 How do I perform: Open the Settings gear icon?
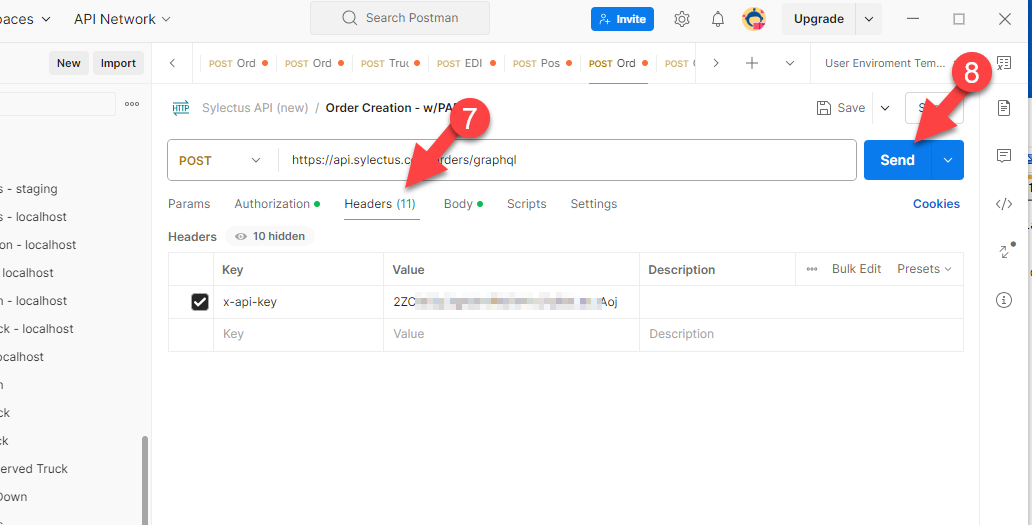pyautogui.click(x=682, y=19)
